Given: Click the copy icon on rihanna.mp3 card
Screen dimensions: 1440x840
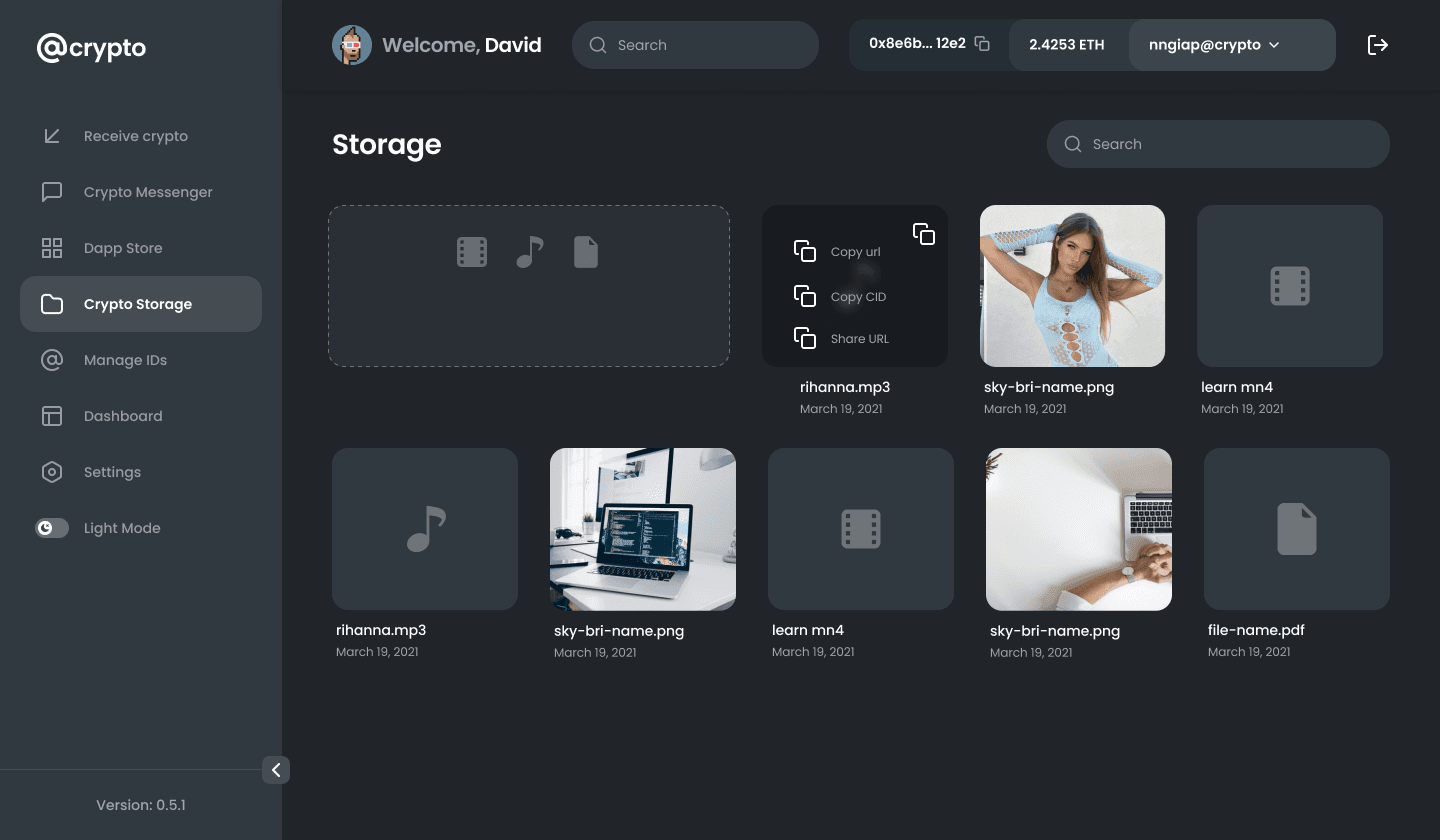Looking at the screenshot, I should click(924, 233).
